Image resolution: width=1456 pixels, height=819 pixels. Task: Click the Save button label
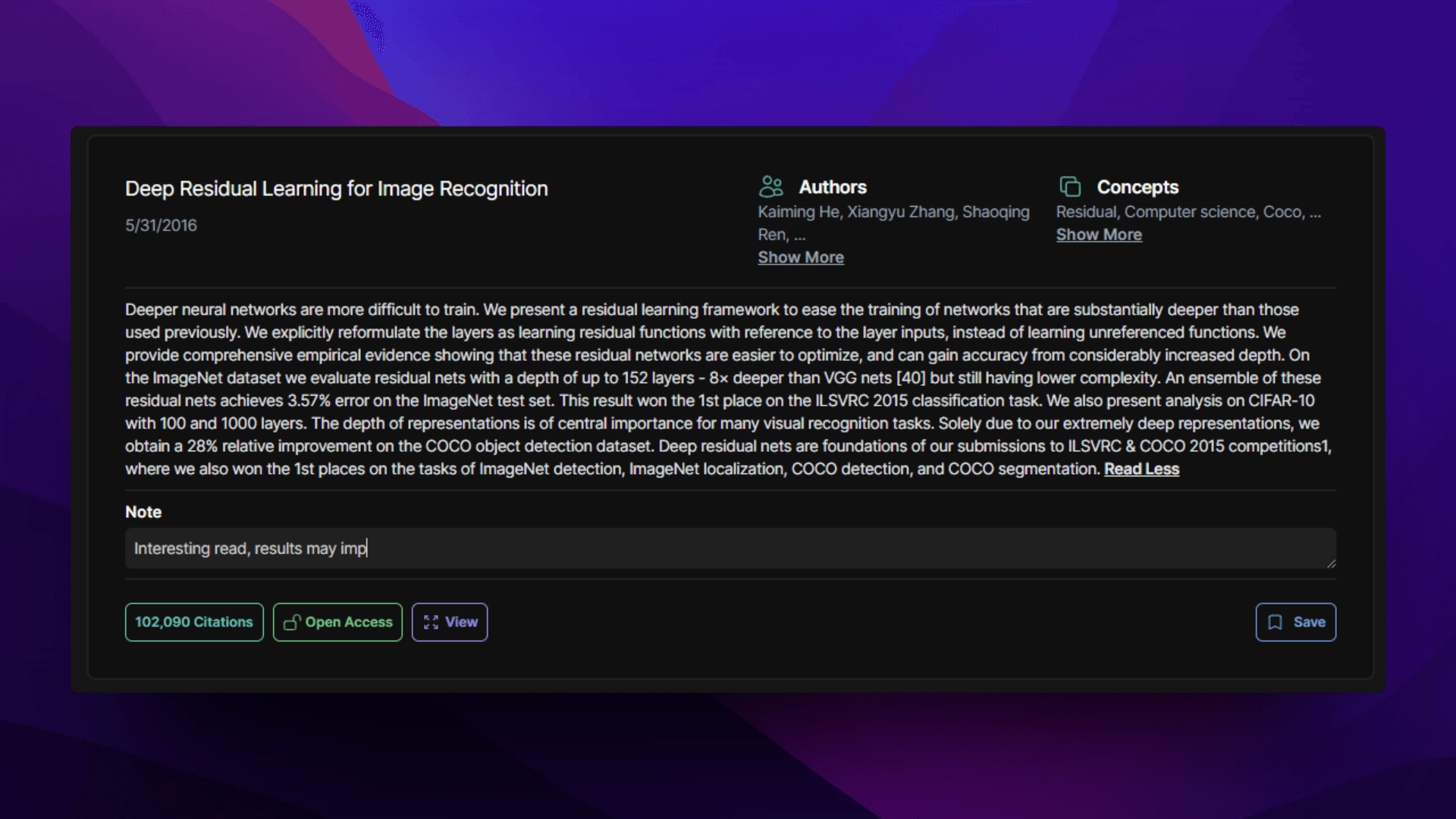pos(1310,623)
